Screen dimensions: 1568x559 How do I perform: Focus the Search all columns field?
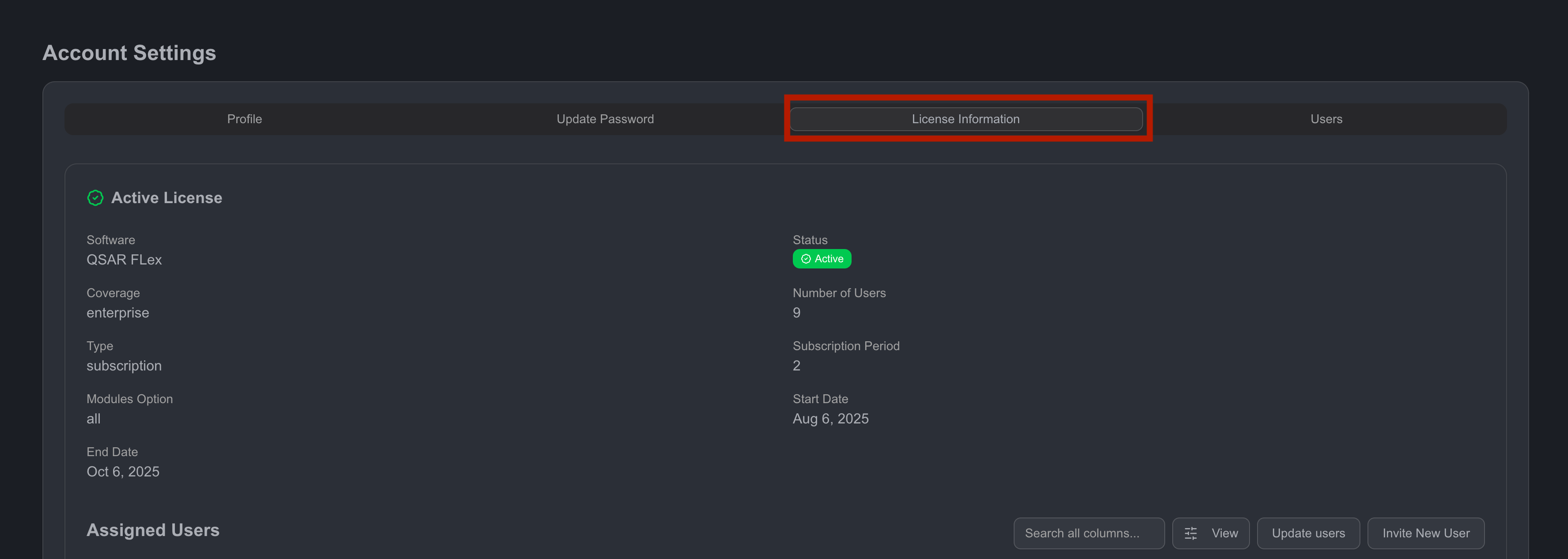click(x=1088, y=533)
